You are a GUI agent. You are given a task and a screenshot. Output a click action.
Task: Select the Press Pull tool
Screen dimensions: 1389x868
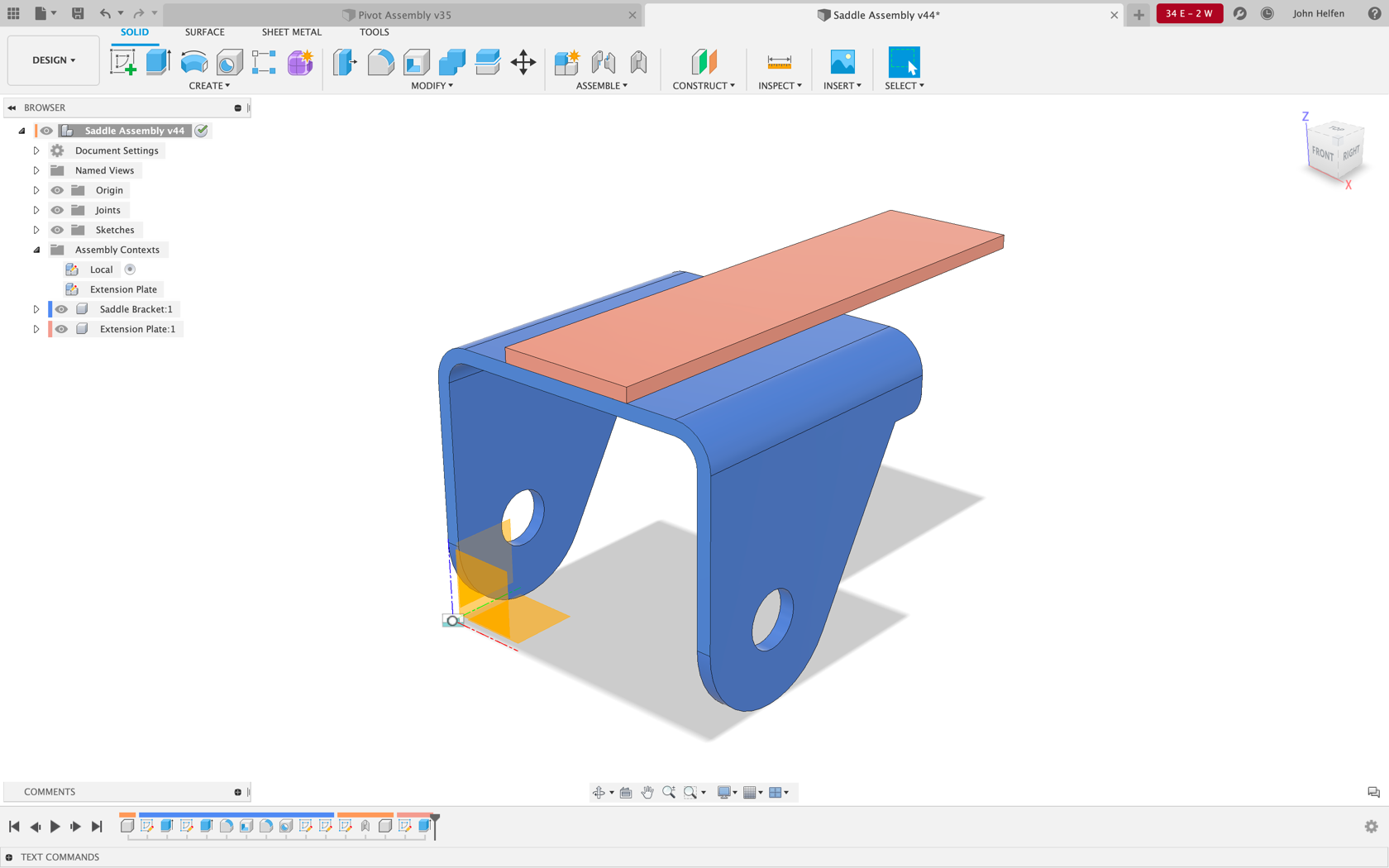(x=343, y=61)
